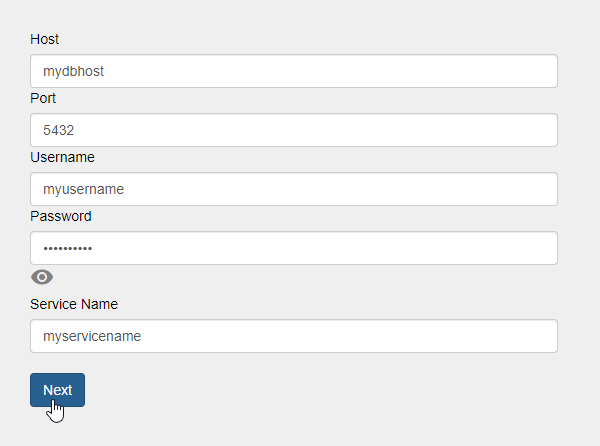Click the Host label text

click(45, 39)
